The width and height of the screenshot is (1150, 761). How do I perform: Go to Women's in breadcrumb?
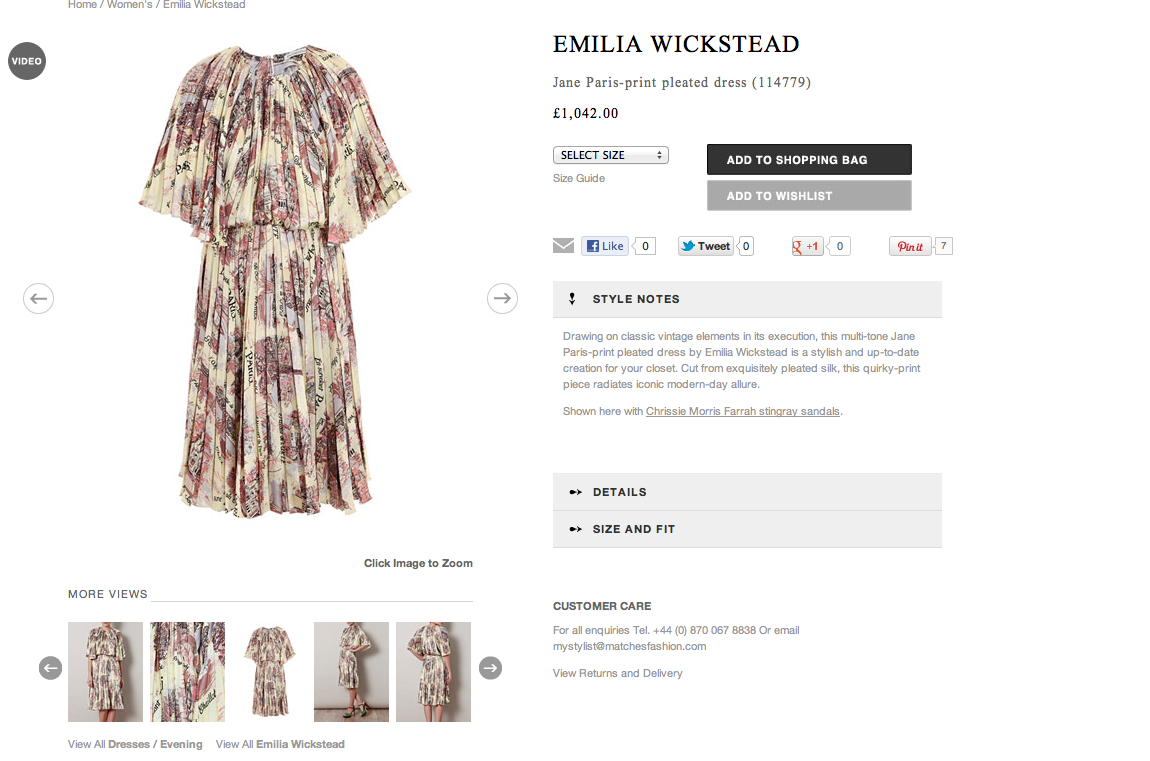(130, 5)
